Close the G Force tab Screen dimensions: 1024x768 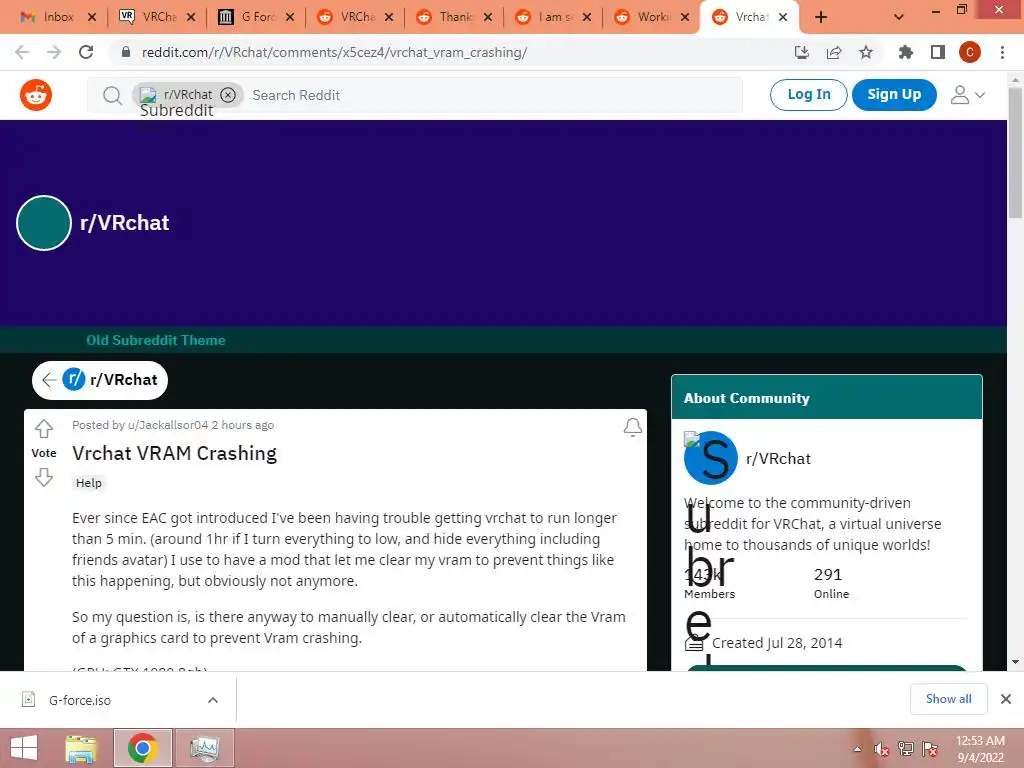tap(290, 17)
